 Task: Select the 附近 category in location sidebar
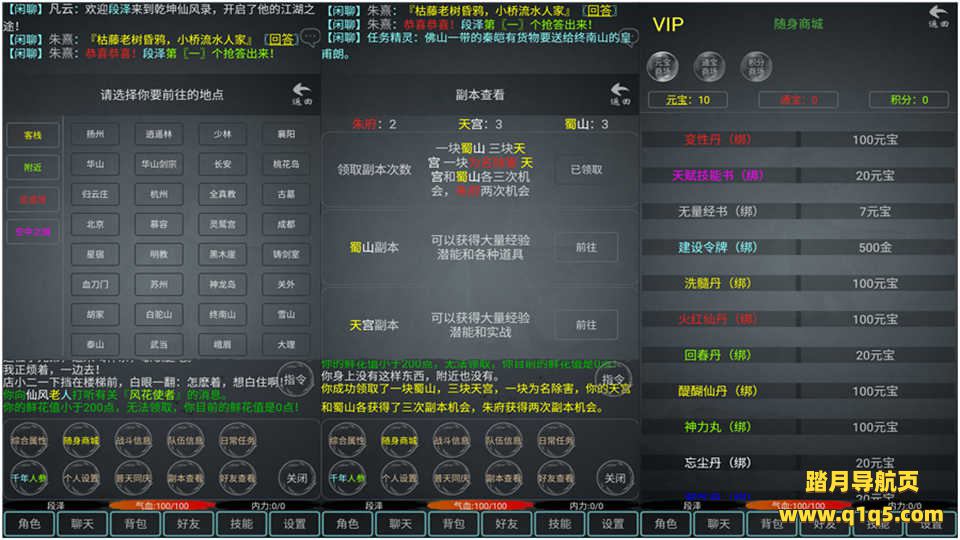pos(33,167)
